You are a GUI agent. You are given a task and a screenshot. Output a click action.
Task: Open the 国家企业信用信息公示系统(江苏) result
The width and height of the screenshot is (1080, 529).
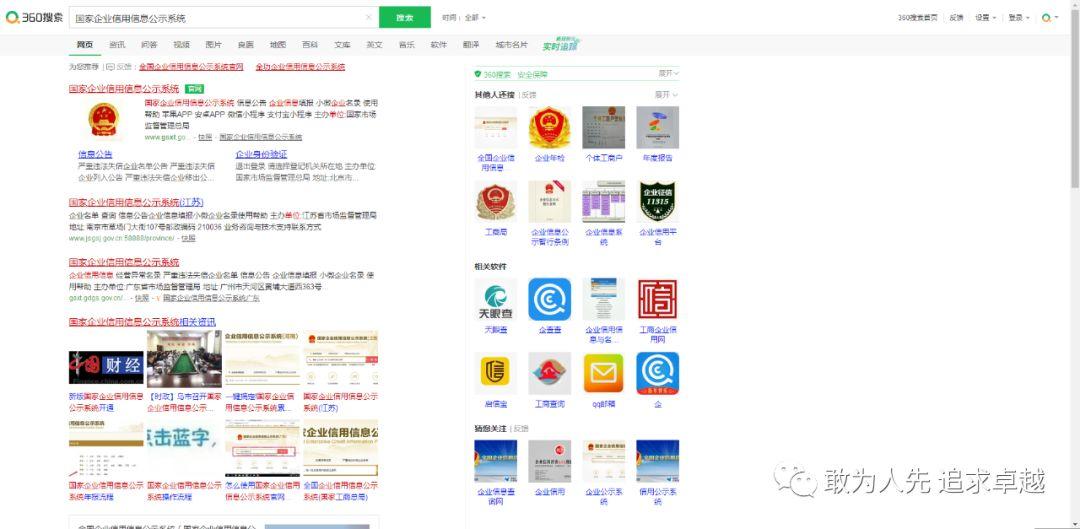(136, 203)
